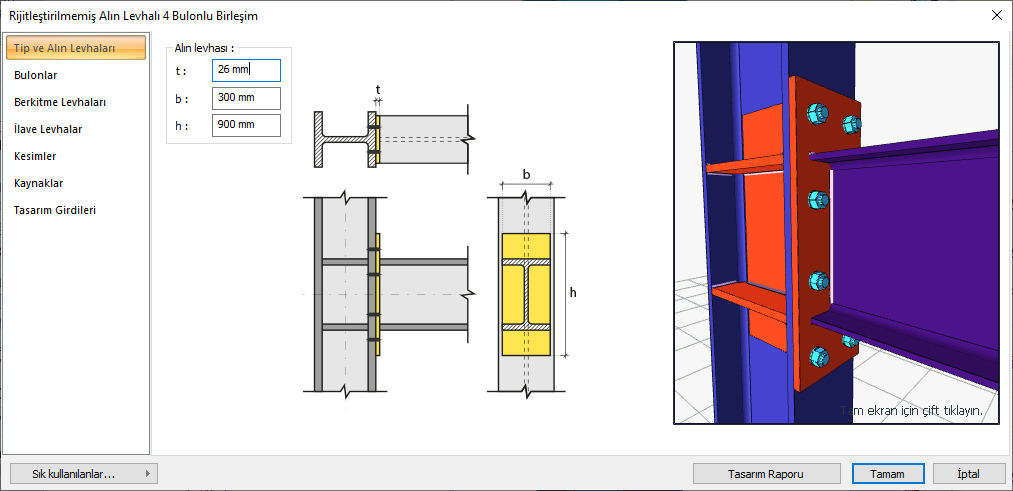Image resolution: width=1013 pixels, height=491 pixels.
Task: Click the plate thickness t input field
Action: click(x=246, y=70)
